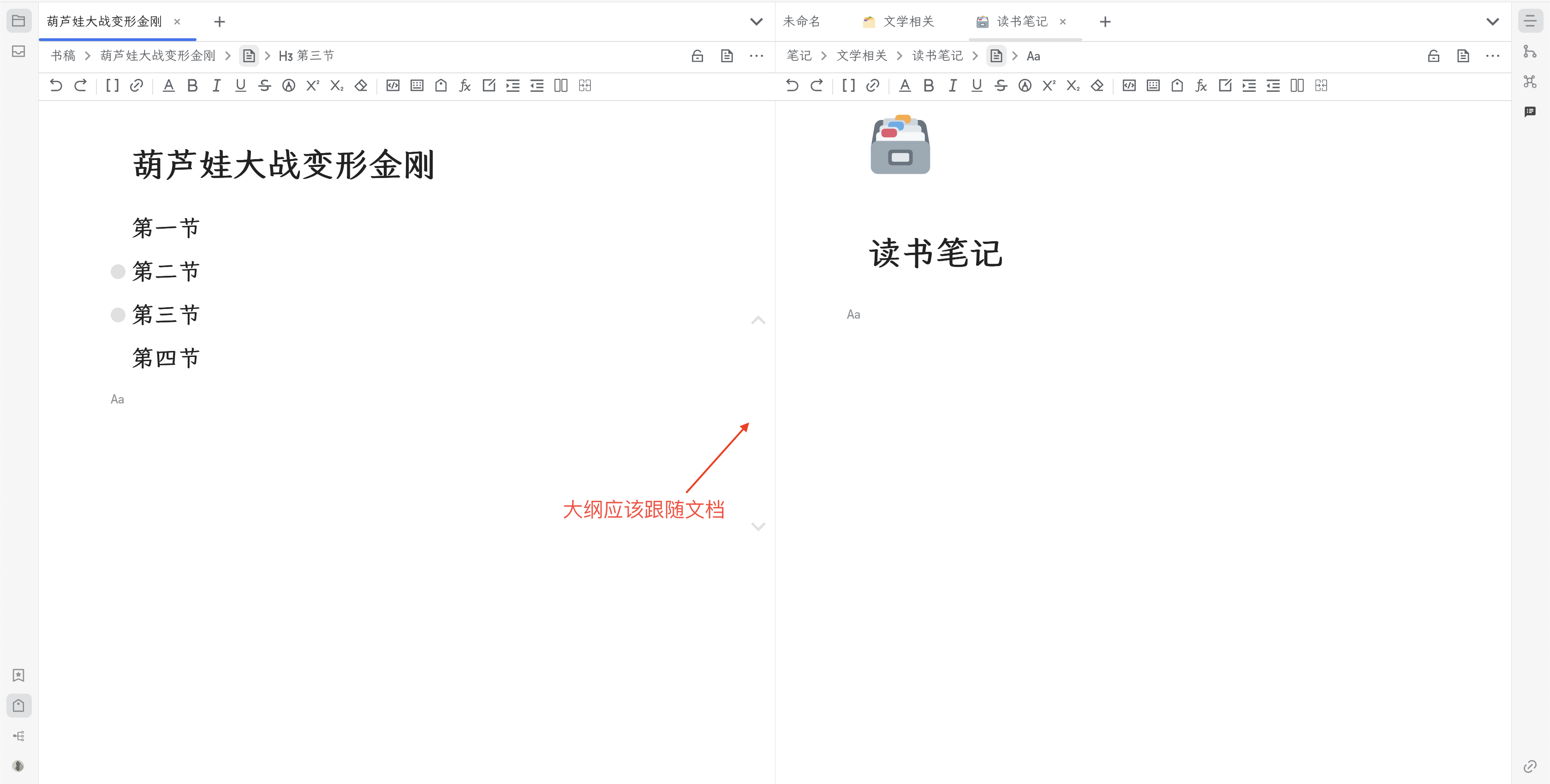Toggle superscript formatting in the right toolbar
This screenshot has height=784, width=1550.
tap(1049, 85)
